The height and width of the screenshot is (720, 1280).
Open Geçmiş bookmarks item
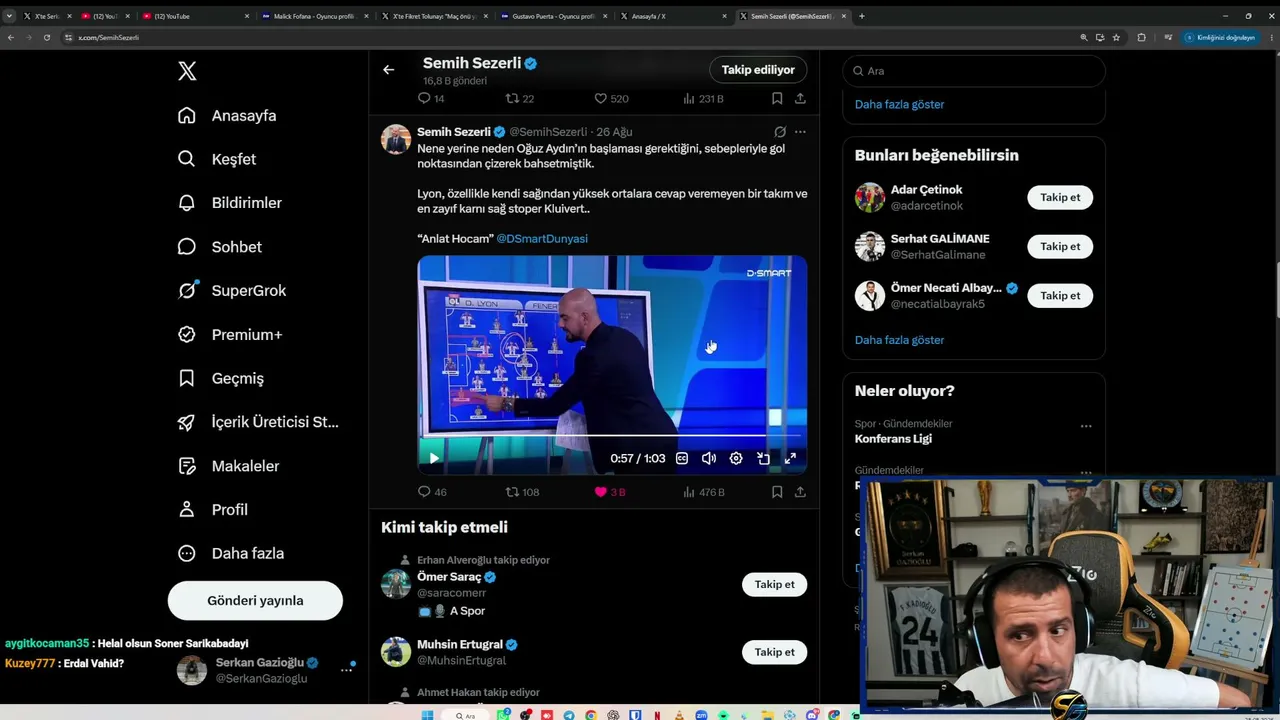(x=221, y=378)
